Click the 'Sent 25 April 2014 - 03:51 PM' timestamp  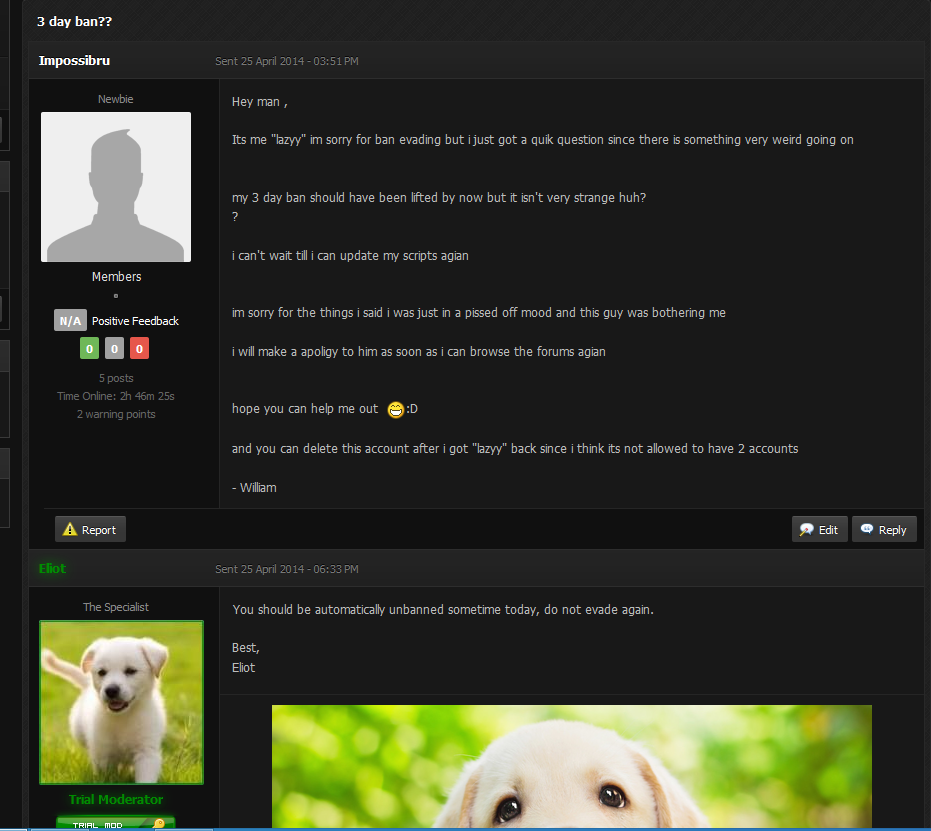(x=287, y=61)
